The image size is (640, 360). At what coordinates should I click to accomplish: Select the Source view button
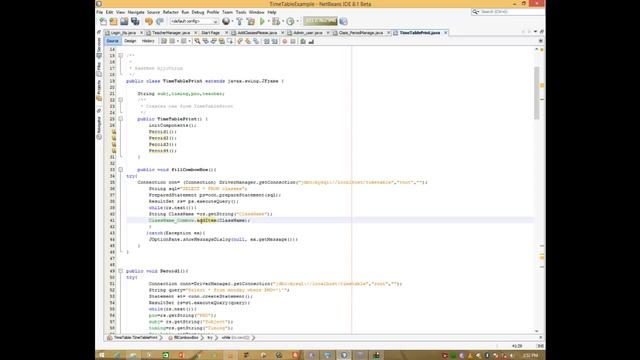point(112,41)
